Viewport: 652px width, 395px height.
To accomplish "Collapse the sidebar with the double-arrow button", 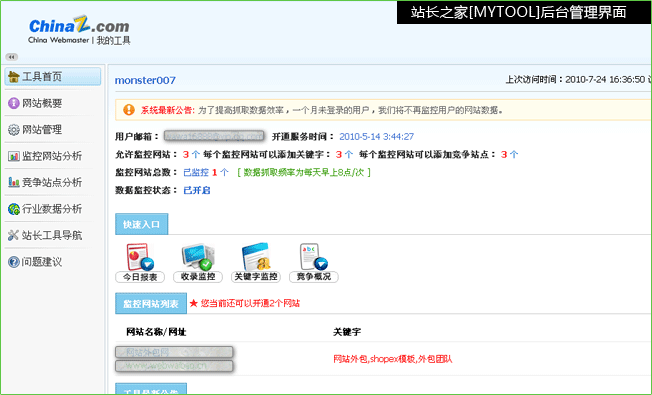I will 12,57.
